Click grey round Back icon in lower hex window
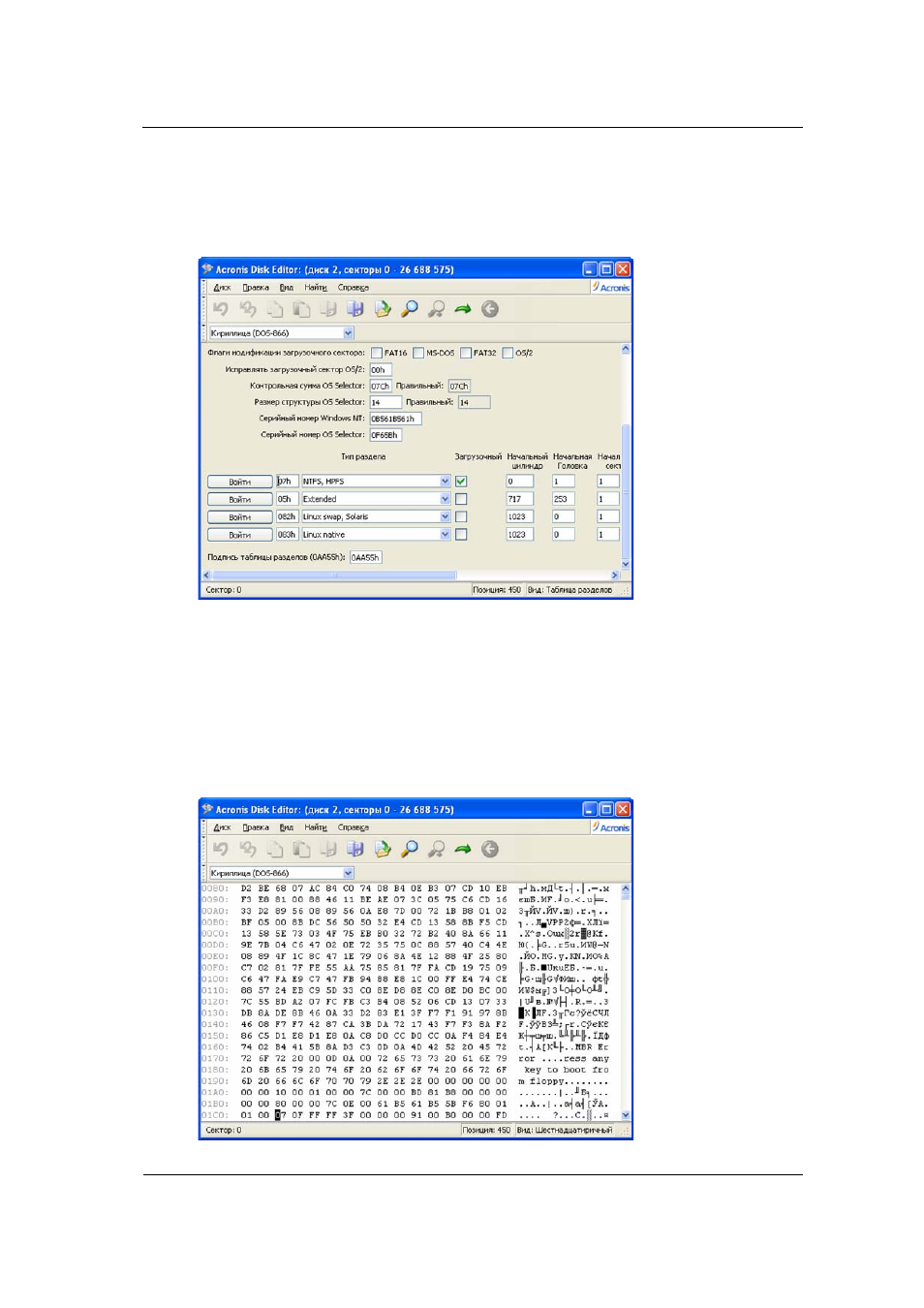 [x=490, y=849]
